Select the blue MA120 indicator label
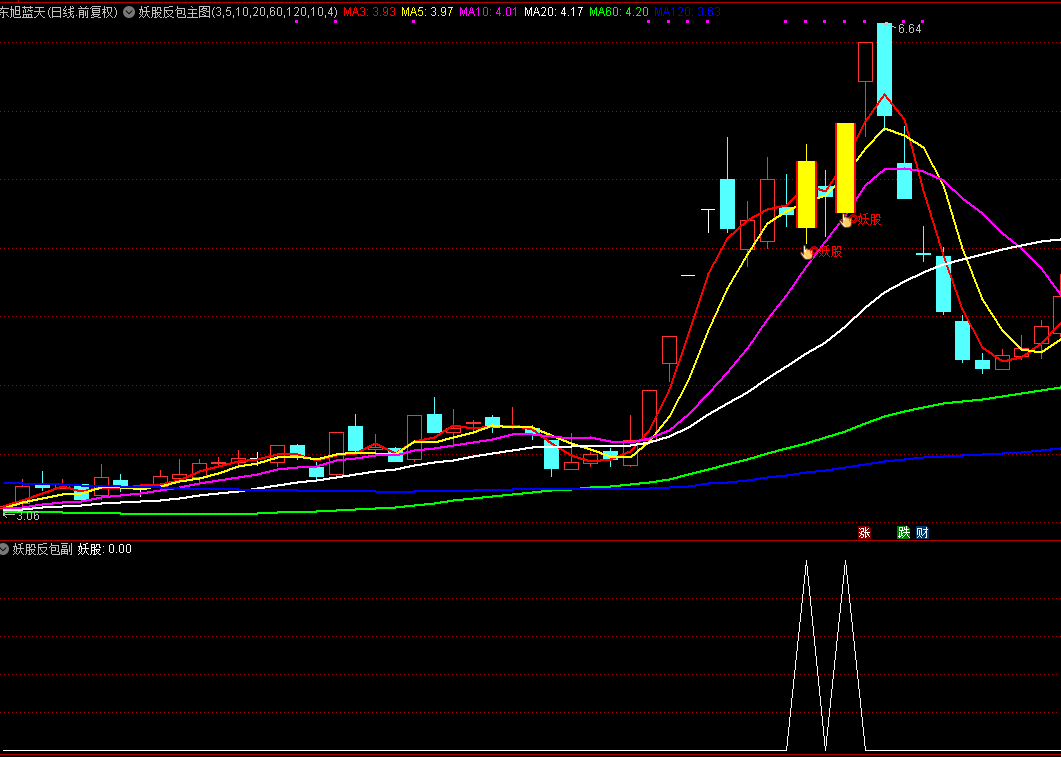The image size is (1061, 757). pos(686,13)
